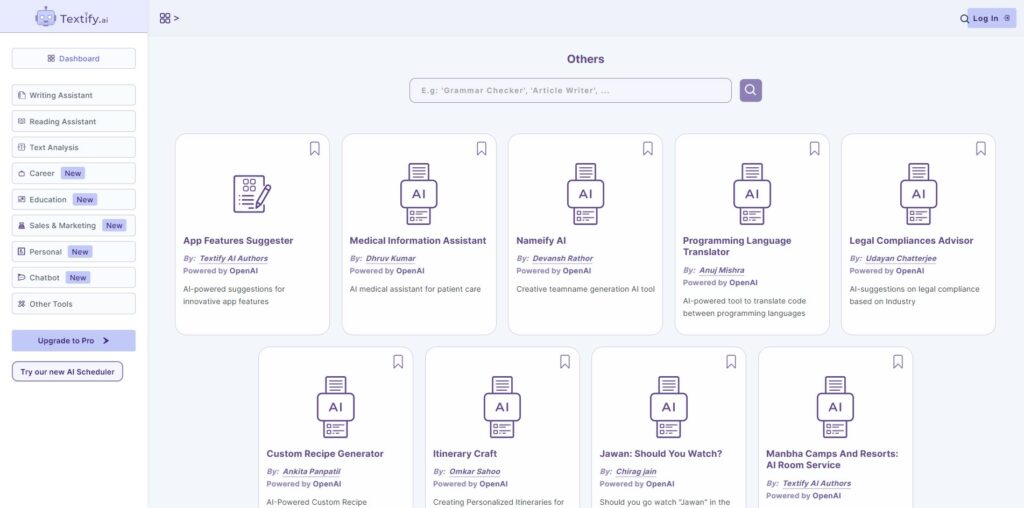Open author link Omkar Sahoo
The height and width of the screenshot is (508, 1024).
pos(475,471)
